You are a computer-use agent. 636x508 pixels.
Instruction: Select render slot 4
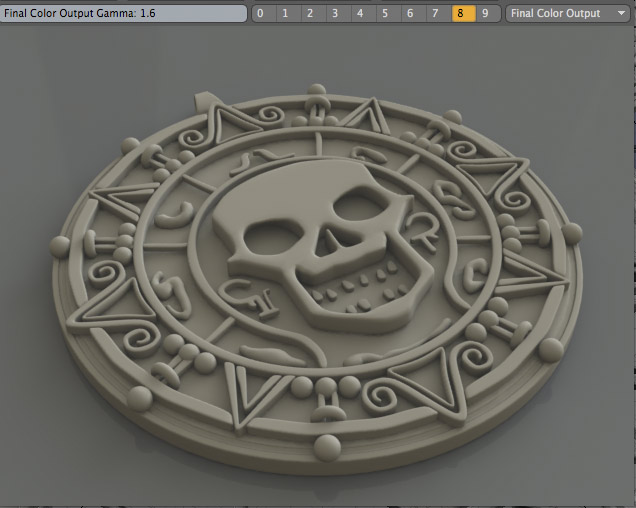(x=364, y=13)
